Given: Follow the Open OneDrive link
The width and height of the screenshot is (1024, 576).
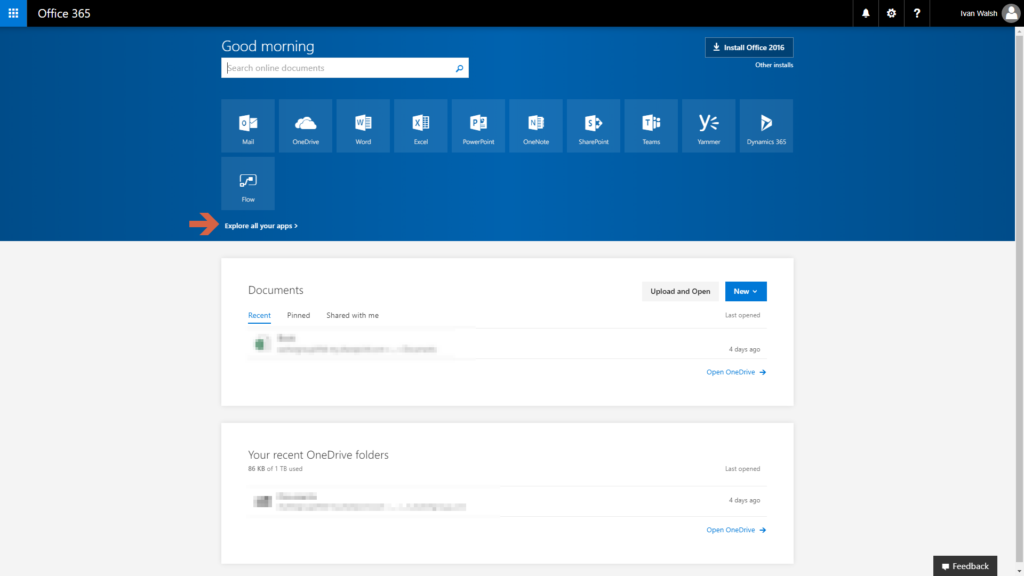Looking at the screenshot, I should click(x=730, y=371).
